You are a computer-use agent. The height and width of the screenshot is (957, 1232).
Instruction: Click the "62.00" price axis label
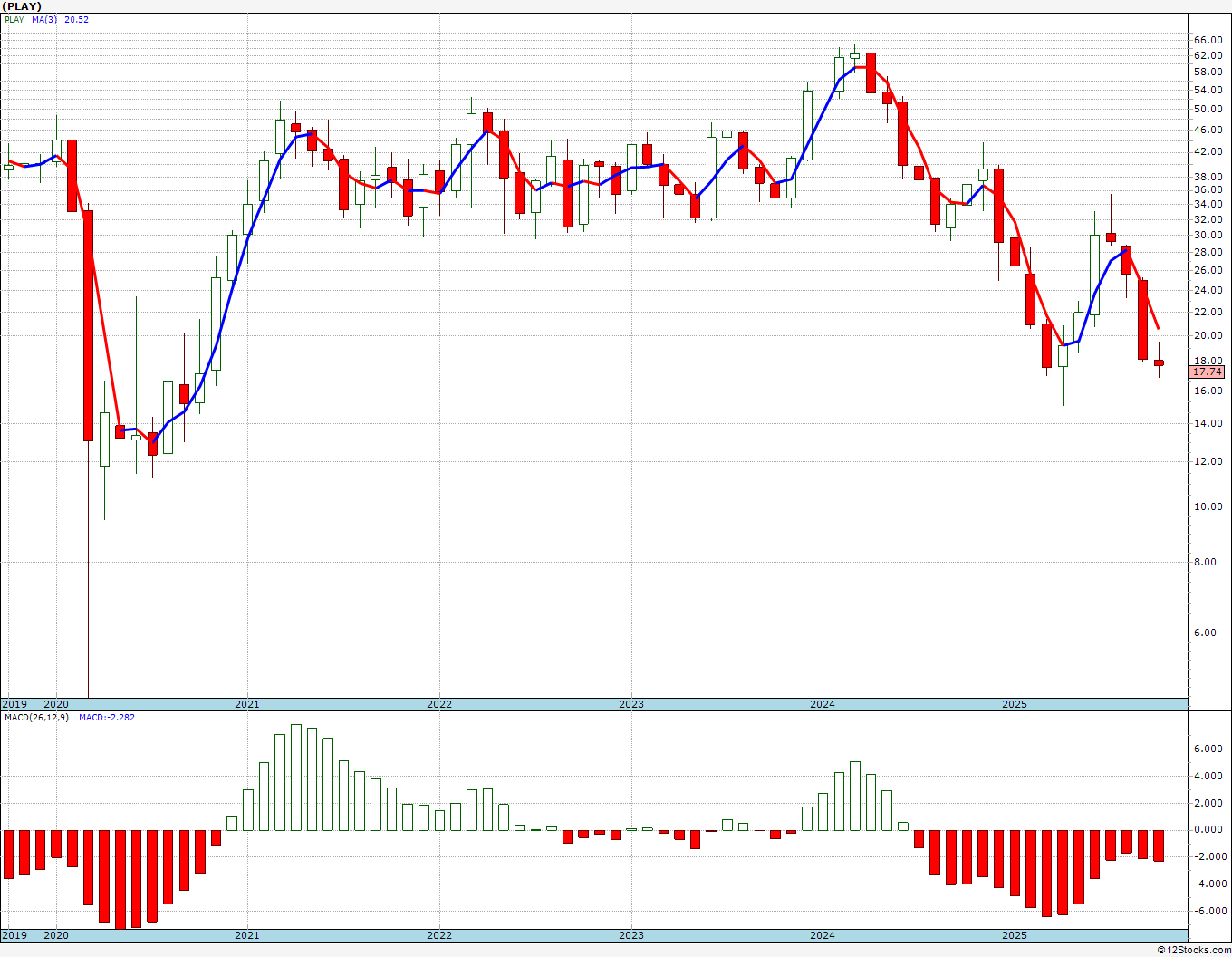(x=1208, y=55)
